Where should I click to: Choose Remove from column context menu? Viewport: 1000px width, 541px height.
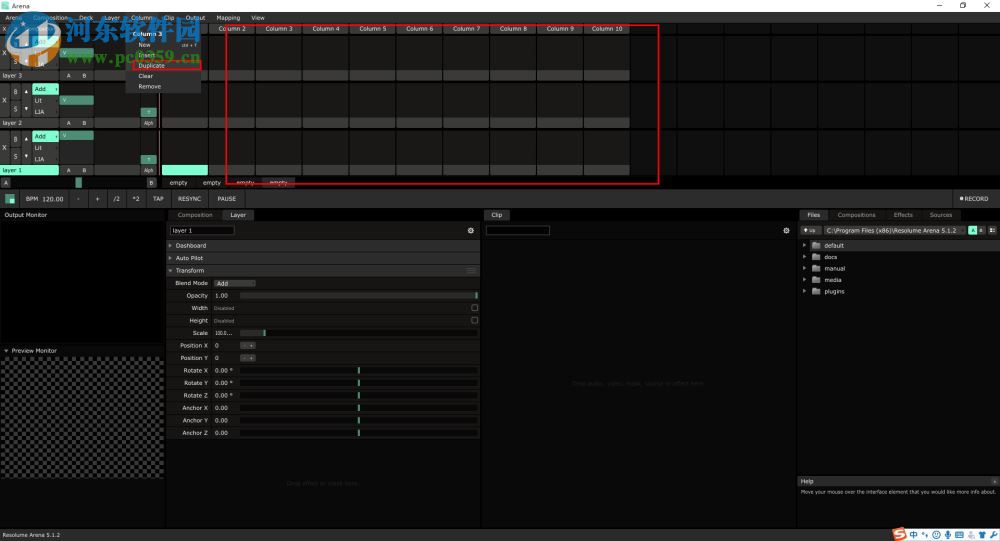(x=150, y=87)
